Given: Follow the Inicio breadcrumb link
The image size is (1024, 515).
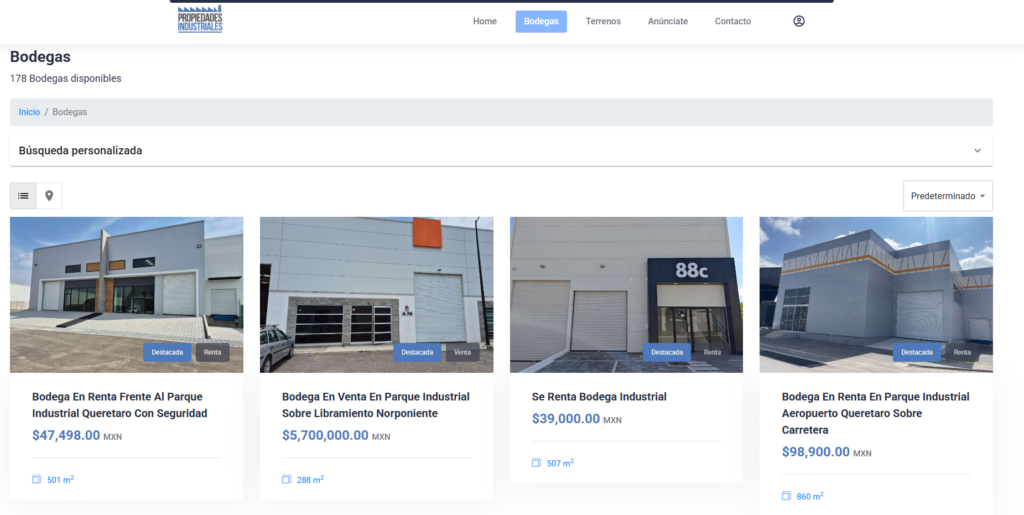Looking at the screenshot, I should pyautogui.click(x=29, y=112).
